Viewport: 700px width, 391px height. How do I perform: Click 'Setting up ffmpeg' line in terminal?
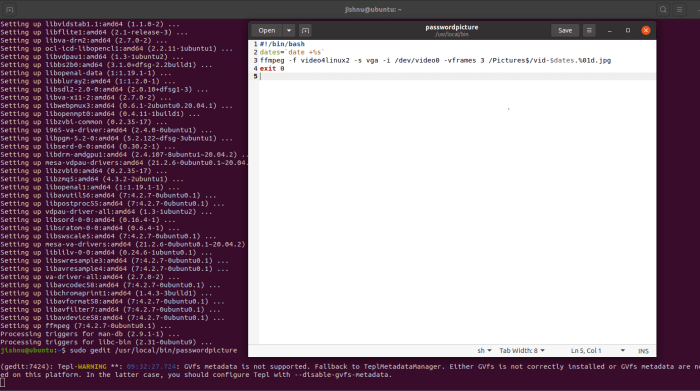86,326
